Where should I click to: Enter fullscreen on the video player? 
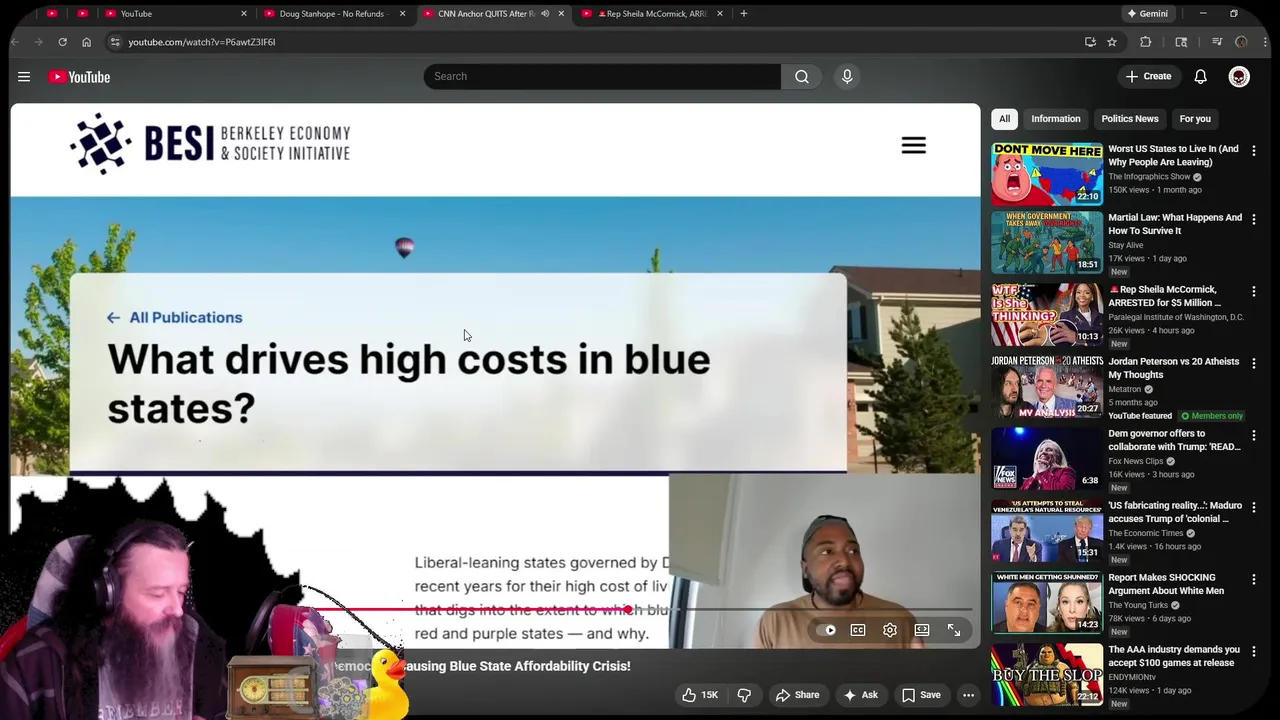tap(954, 630)
